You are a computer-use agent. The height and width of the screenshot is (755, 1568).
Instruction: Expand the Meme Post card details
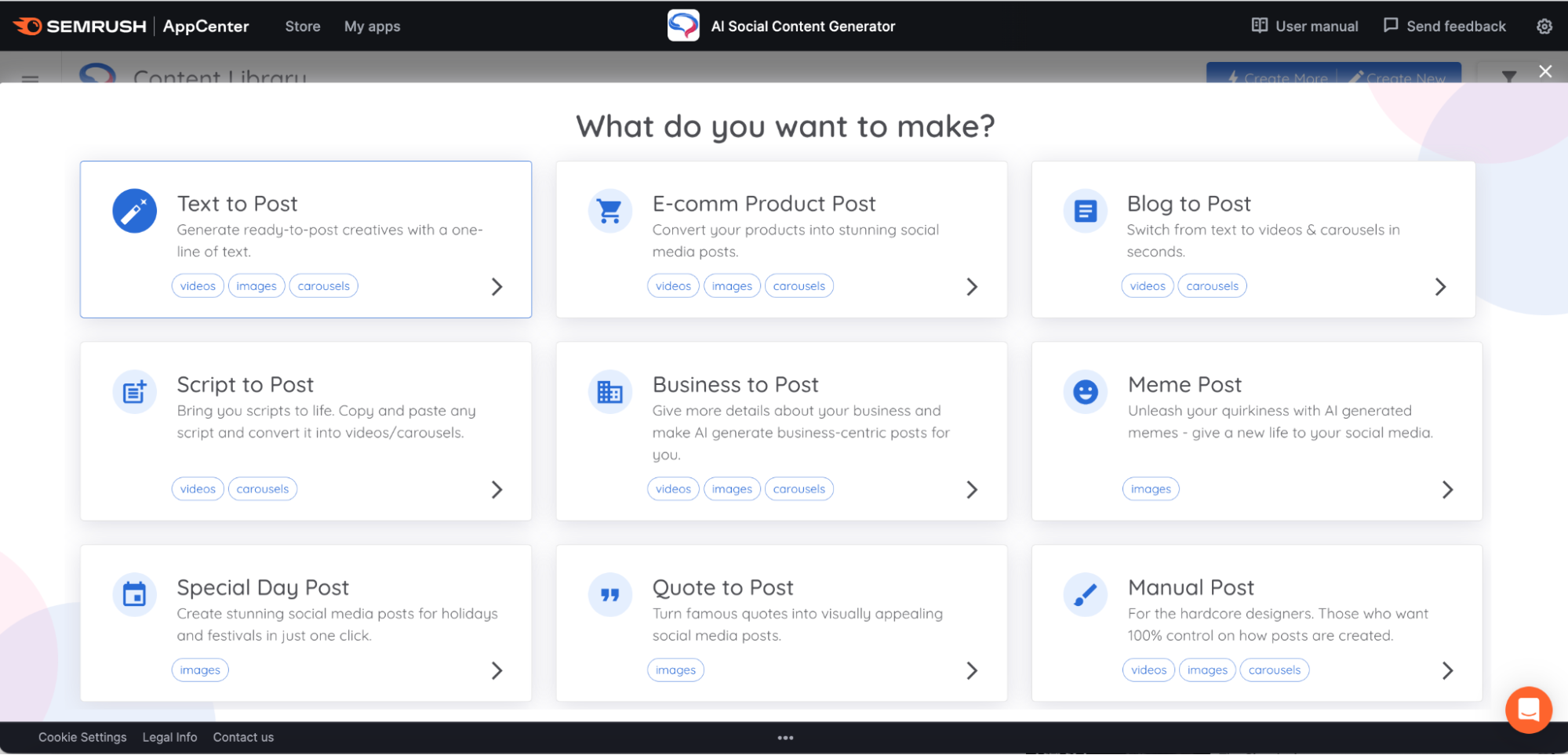(1446, 489)
